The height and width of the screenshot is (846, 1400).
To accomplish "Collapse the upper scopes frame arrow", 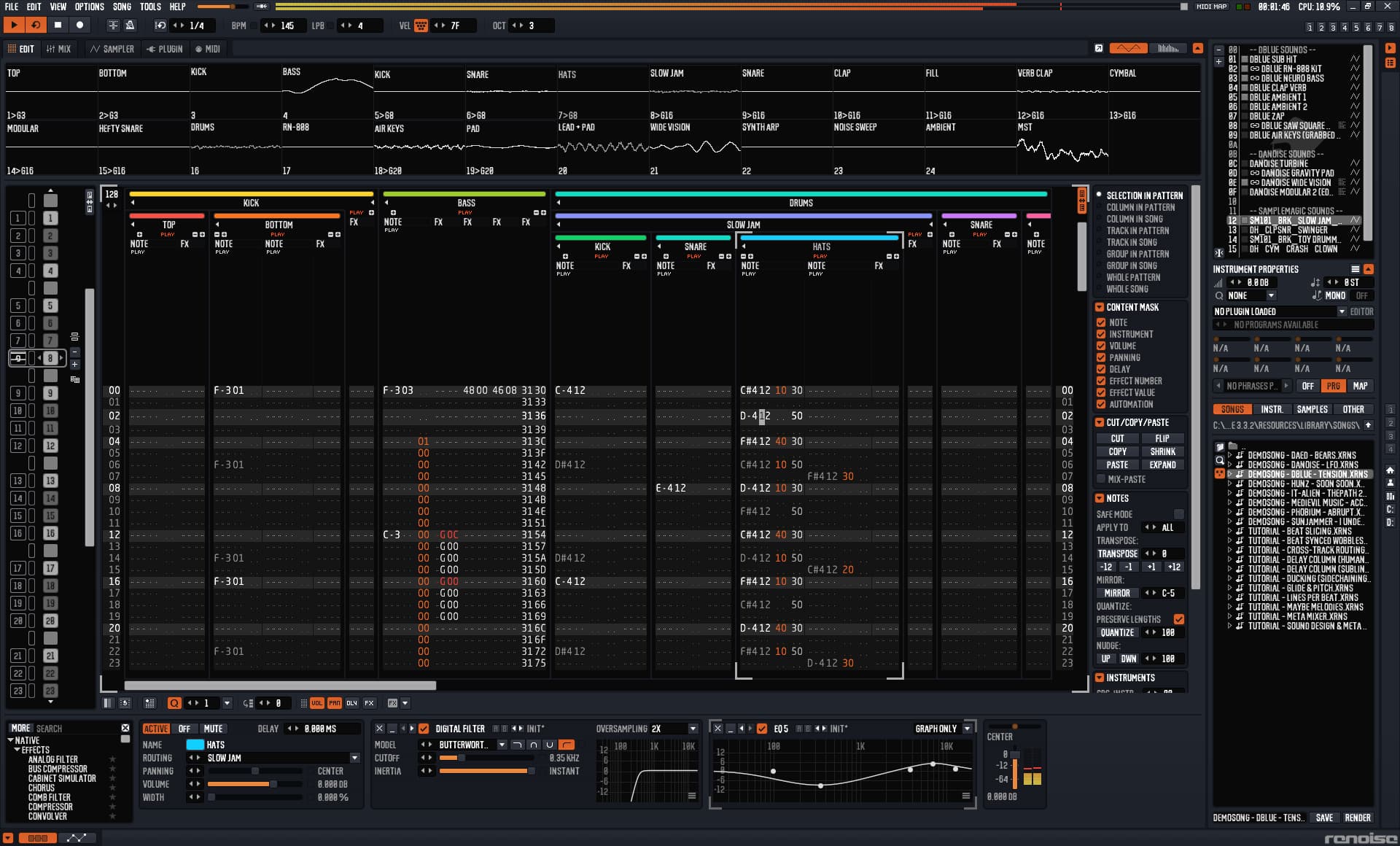I will 1197,48.
